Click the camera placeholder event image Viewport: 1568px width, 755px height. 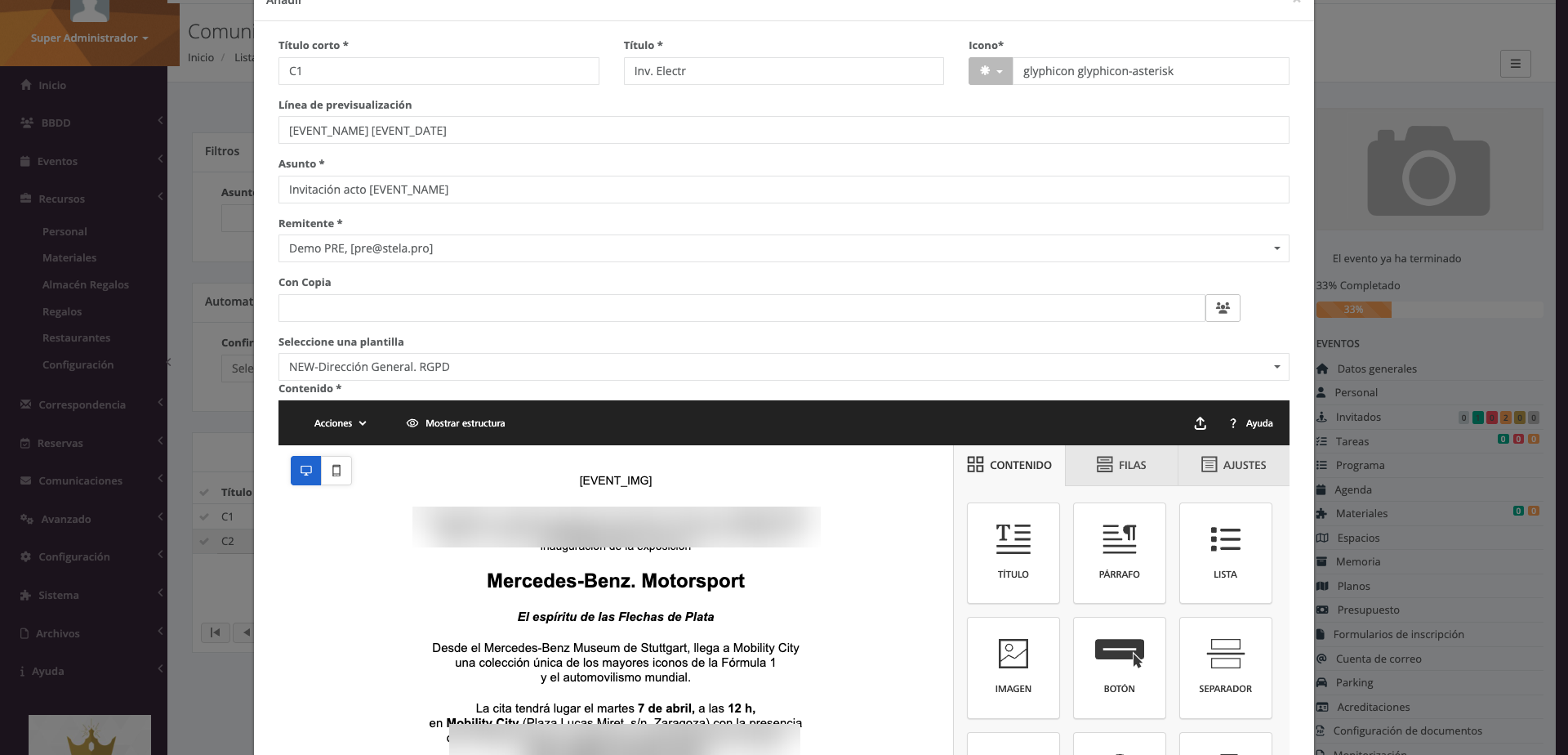[1428, 170]
